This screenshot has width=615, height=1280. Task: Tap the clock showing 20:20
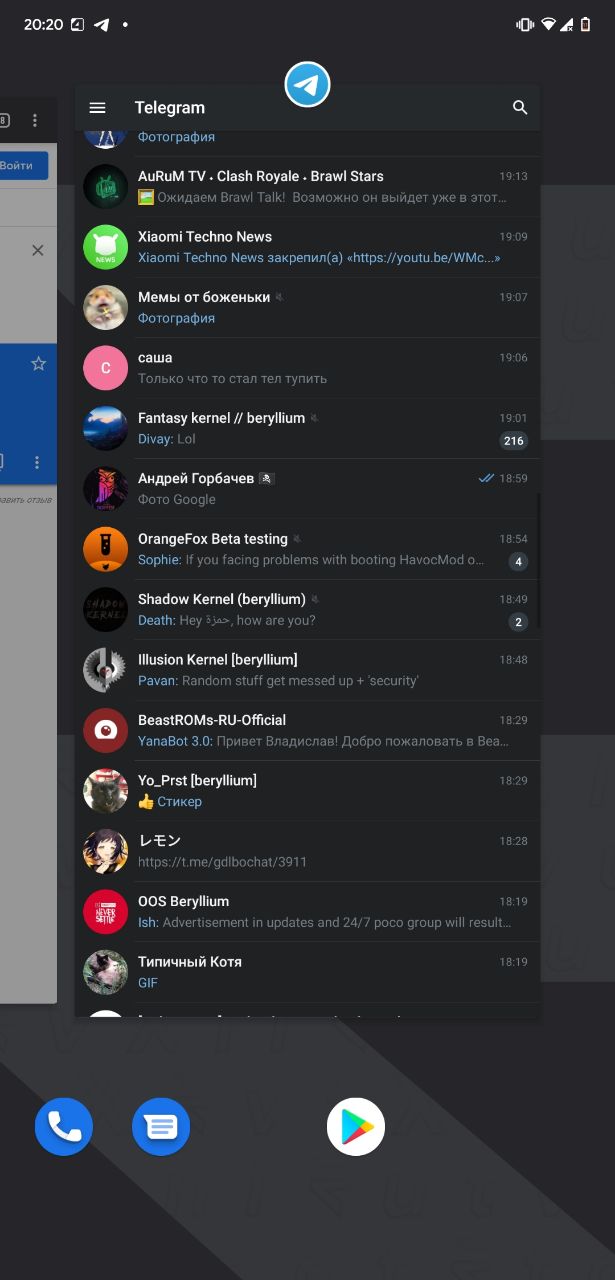tap(44, 24)
